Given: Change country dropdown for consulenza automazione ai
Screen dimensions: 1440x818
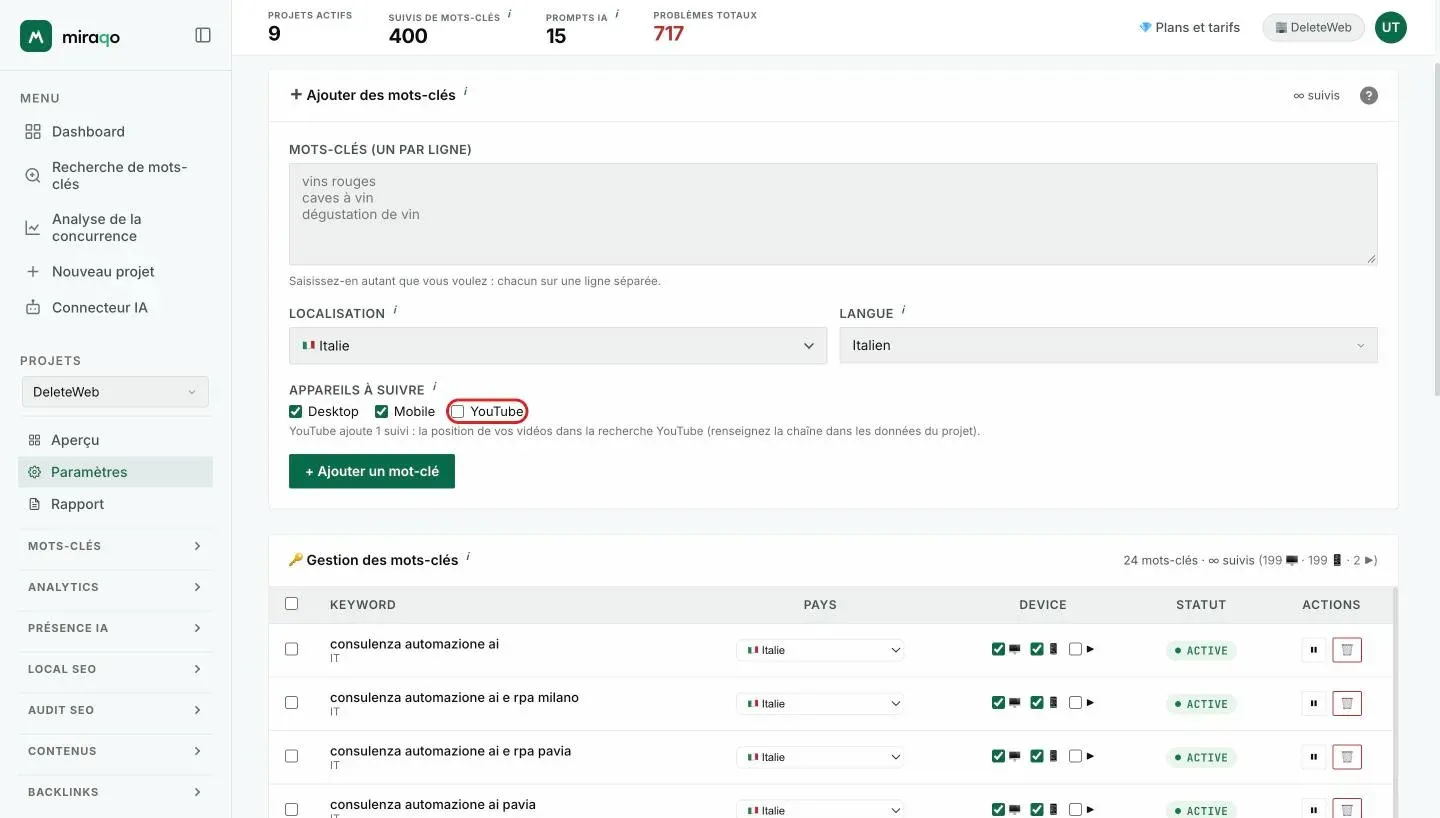Looking at the screenshot, I should tap(820, 650).
